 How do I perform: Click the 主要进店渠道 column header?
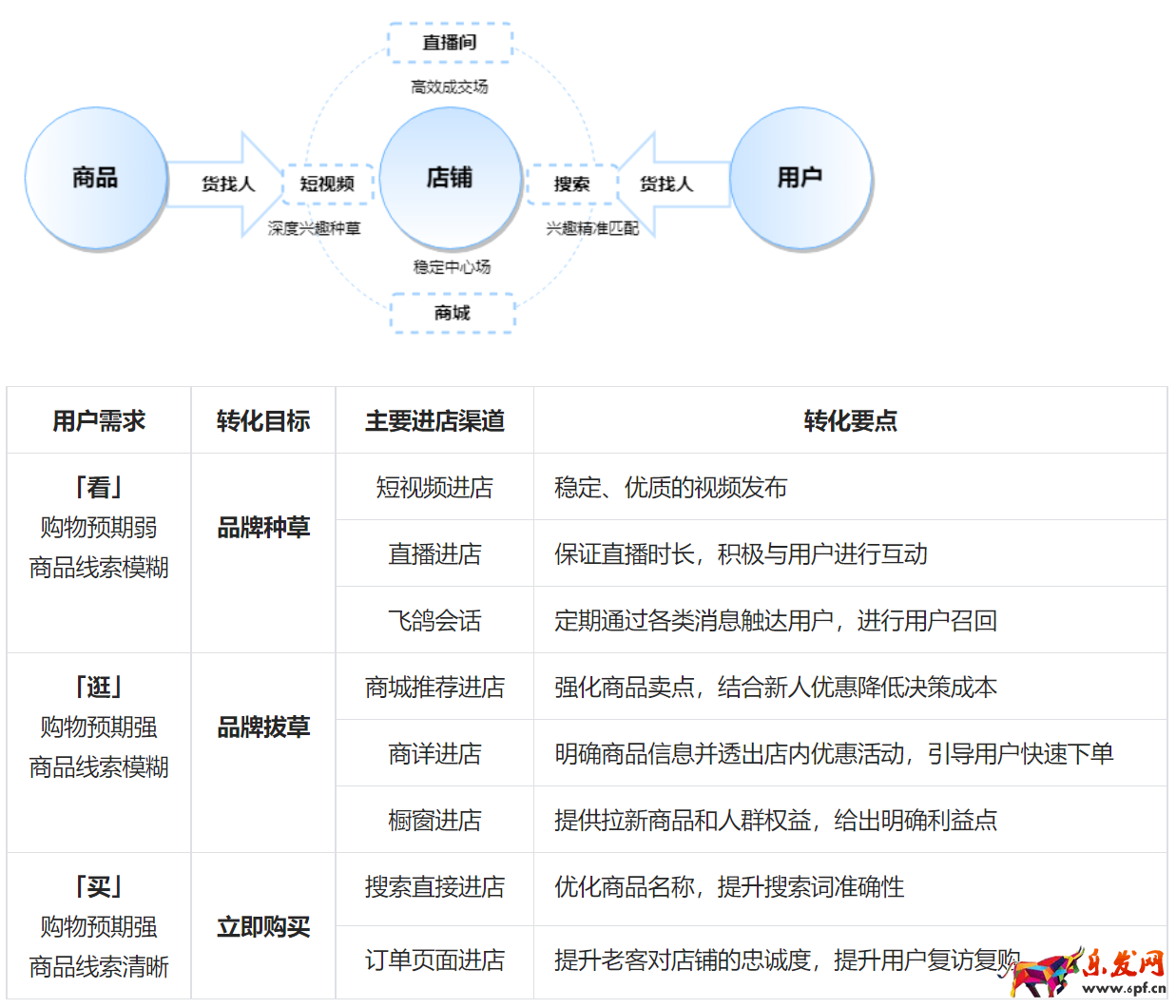pos(434,420)
